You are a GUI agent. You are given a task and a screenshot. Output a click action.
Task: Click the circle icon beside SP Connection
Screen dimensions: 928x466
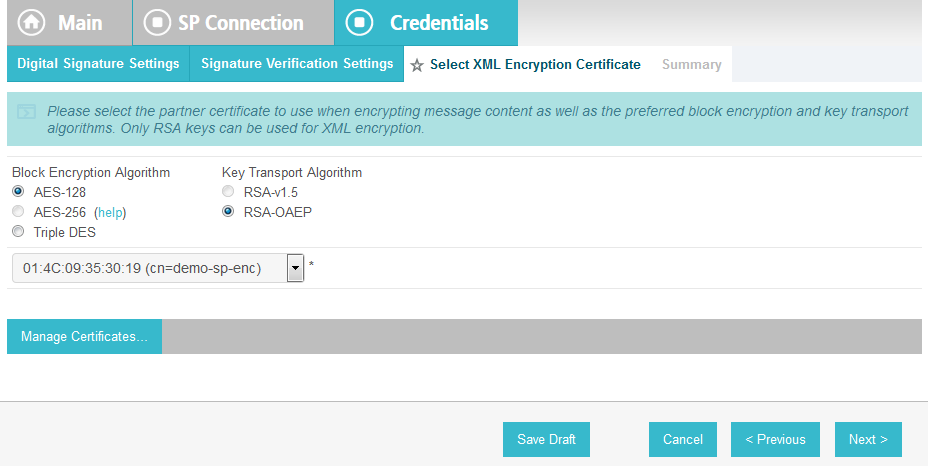[157, 23]
